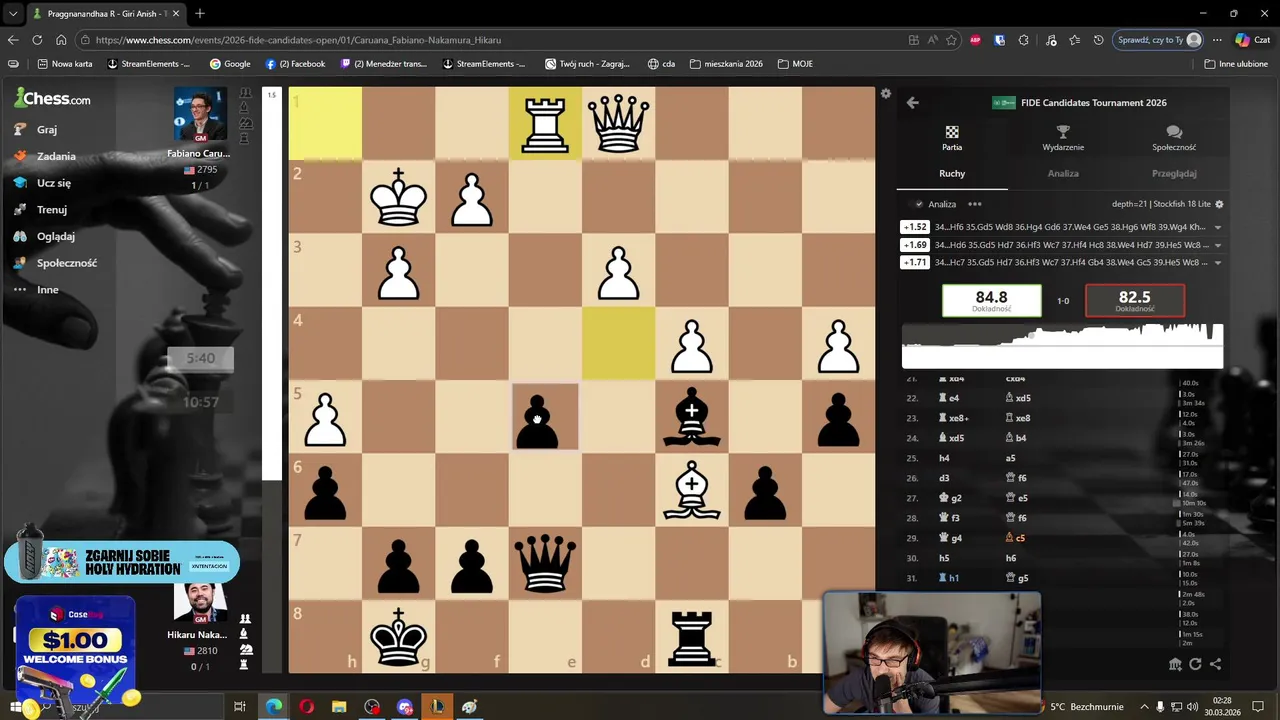Click the Sprawdź, czy to Ty profile button

[x=1158, y=40]
